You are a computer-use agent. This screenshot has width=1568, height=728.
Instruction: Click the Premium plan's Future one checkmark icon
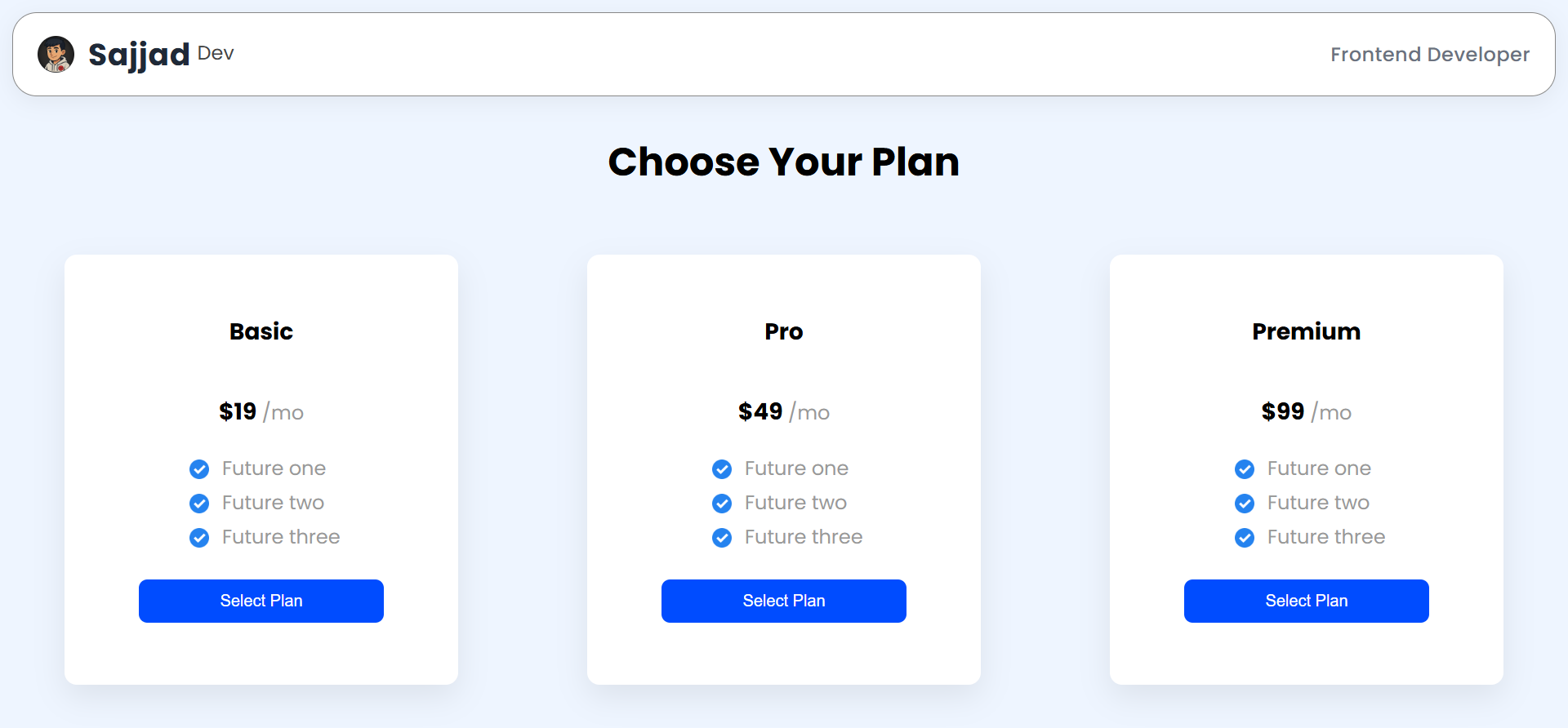(x=1245, y=469)
